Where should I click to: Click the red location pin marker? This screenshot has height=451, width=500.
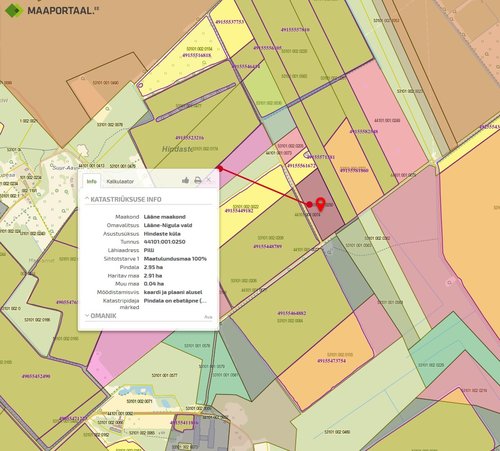(321, 204)
